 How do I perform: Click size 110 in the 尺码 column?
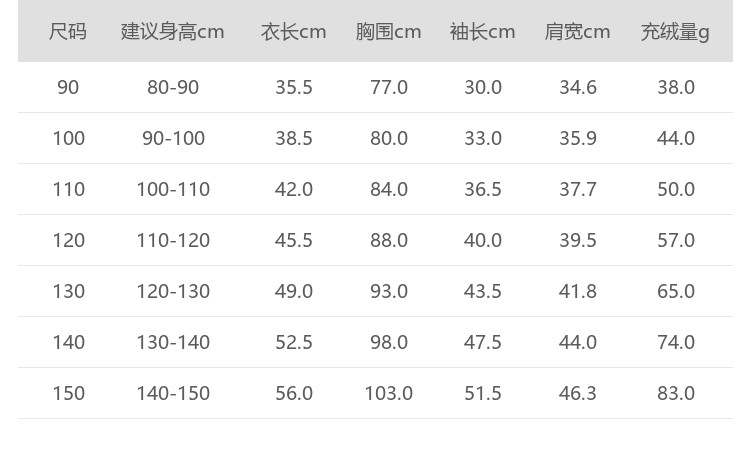68,189
